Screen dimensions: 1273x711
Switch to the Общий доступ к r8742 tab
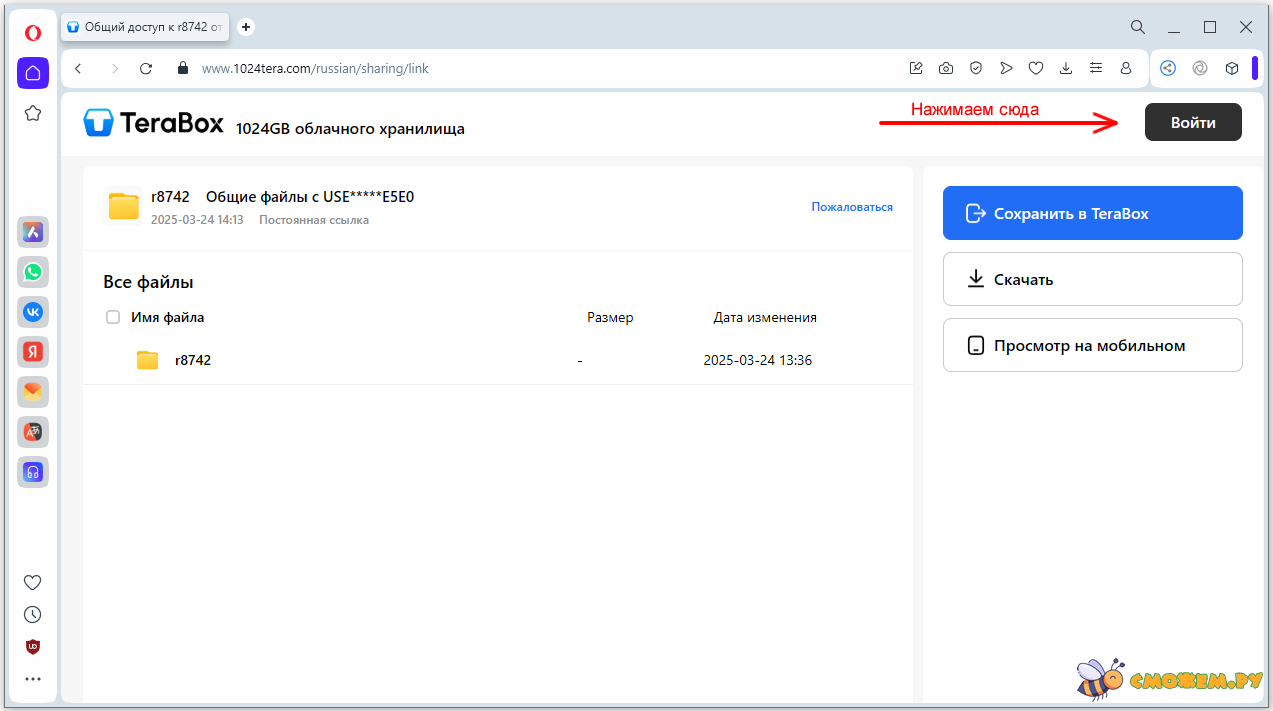tap(145, 27)
